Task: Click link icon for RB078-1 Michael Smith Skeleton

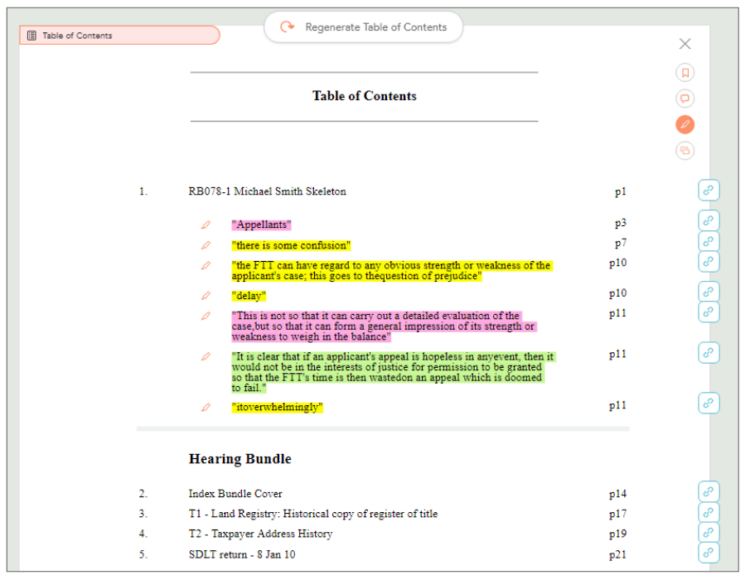Action: point(708,190)
